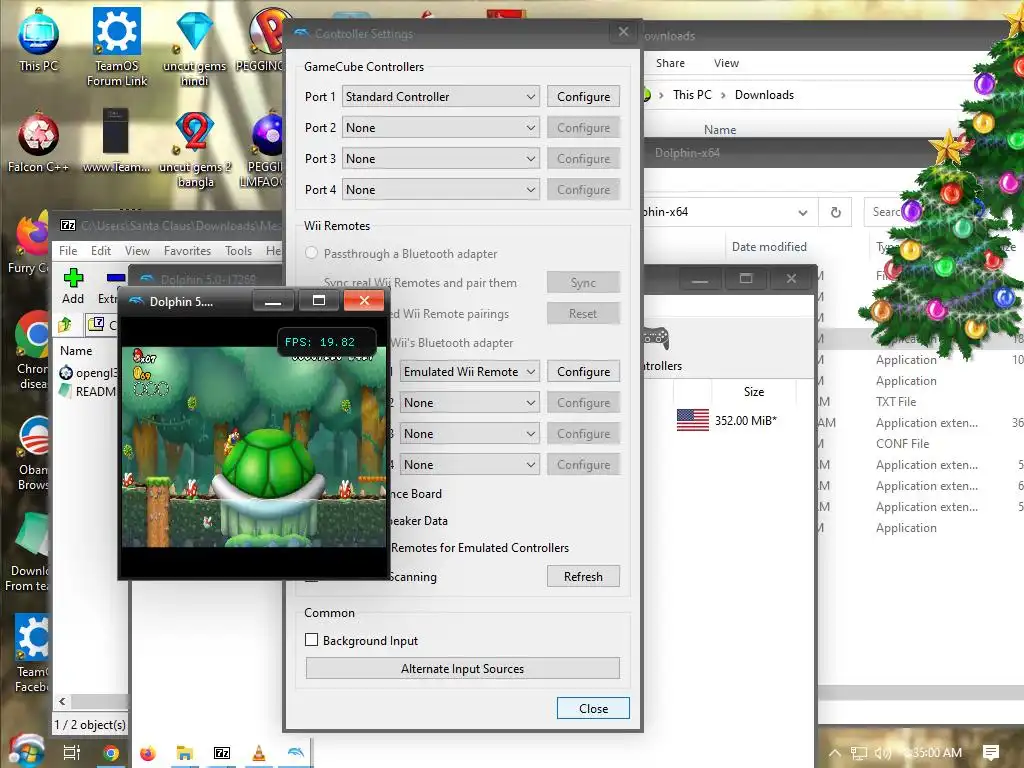The image size is (1024, 768).
Task: Open Port 1 GameCube controller dropdown
Action: point(441,97)
